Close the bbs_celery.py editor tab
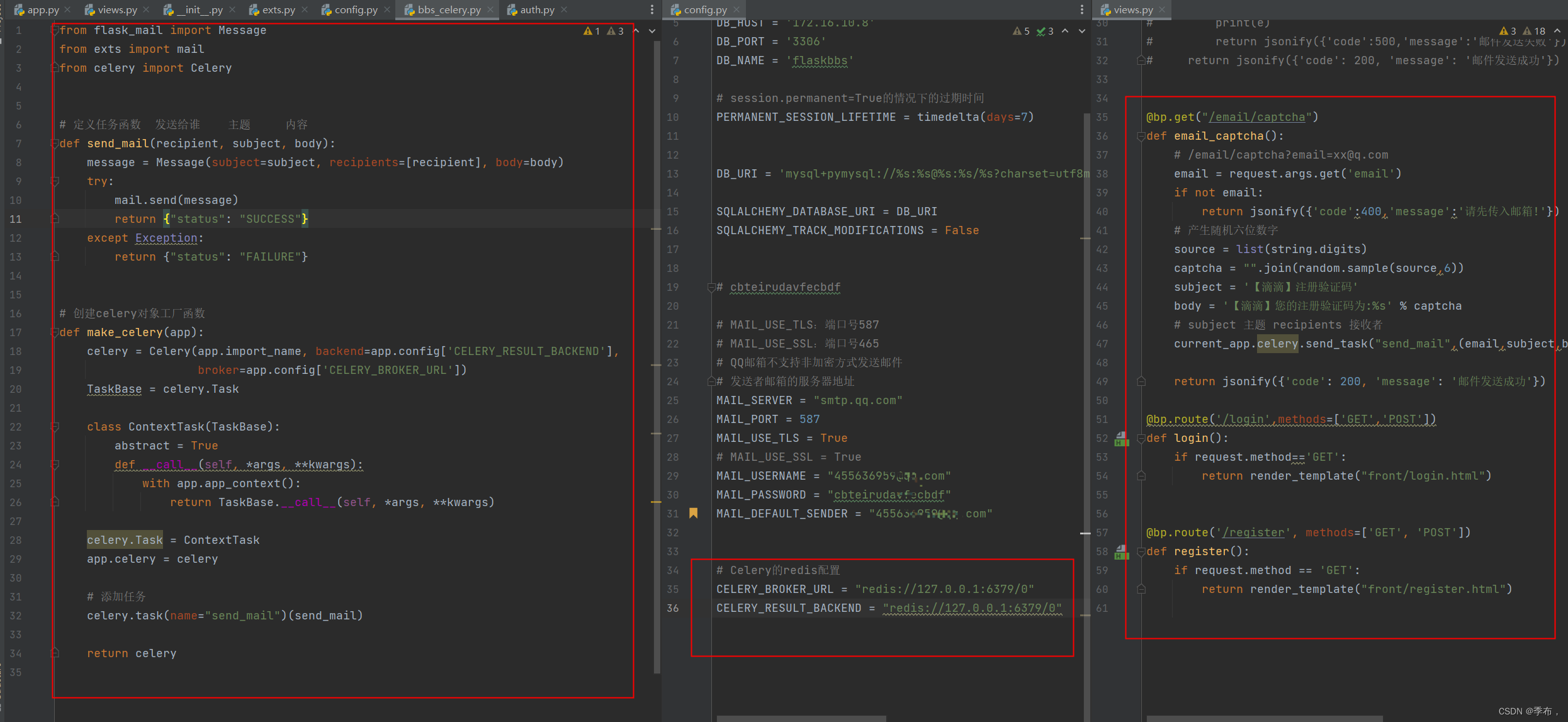The width and height of the screenshot is (1568, 722). tap(490, 9)
